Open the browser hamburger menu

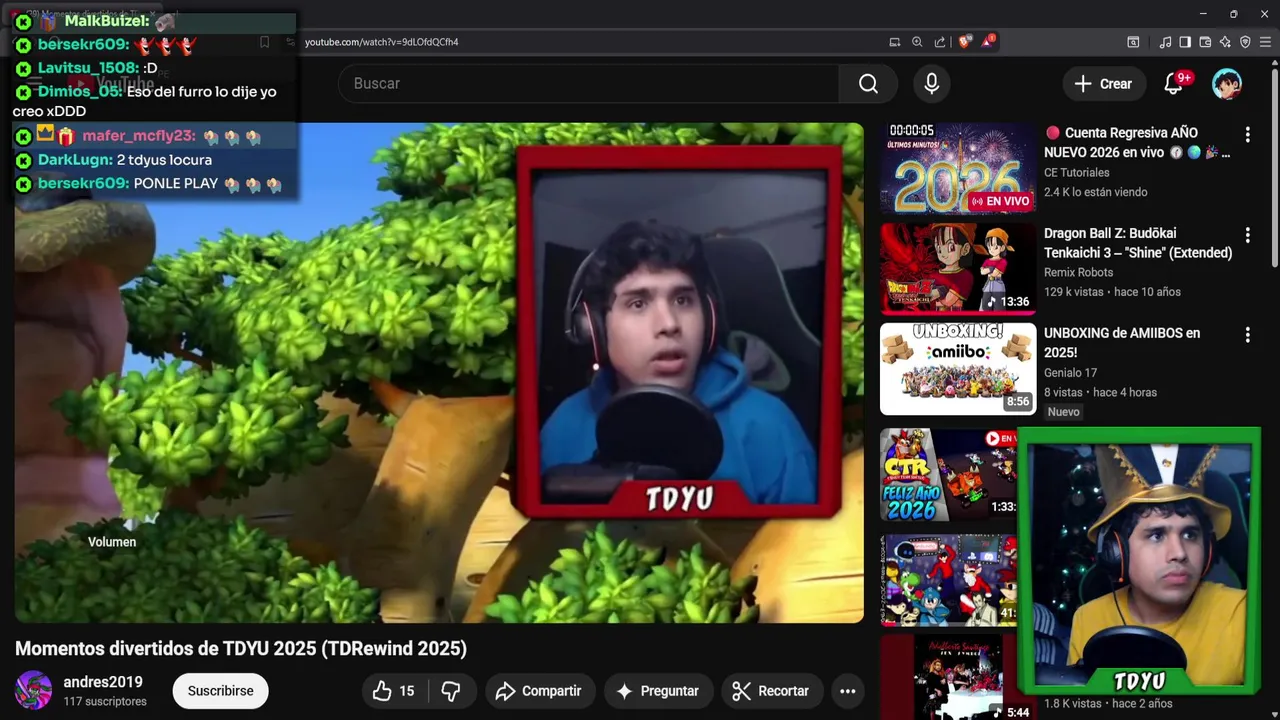1265,42
